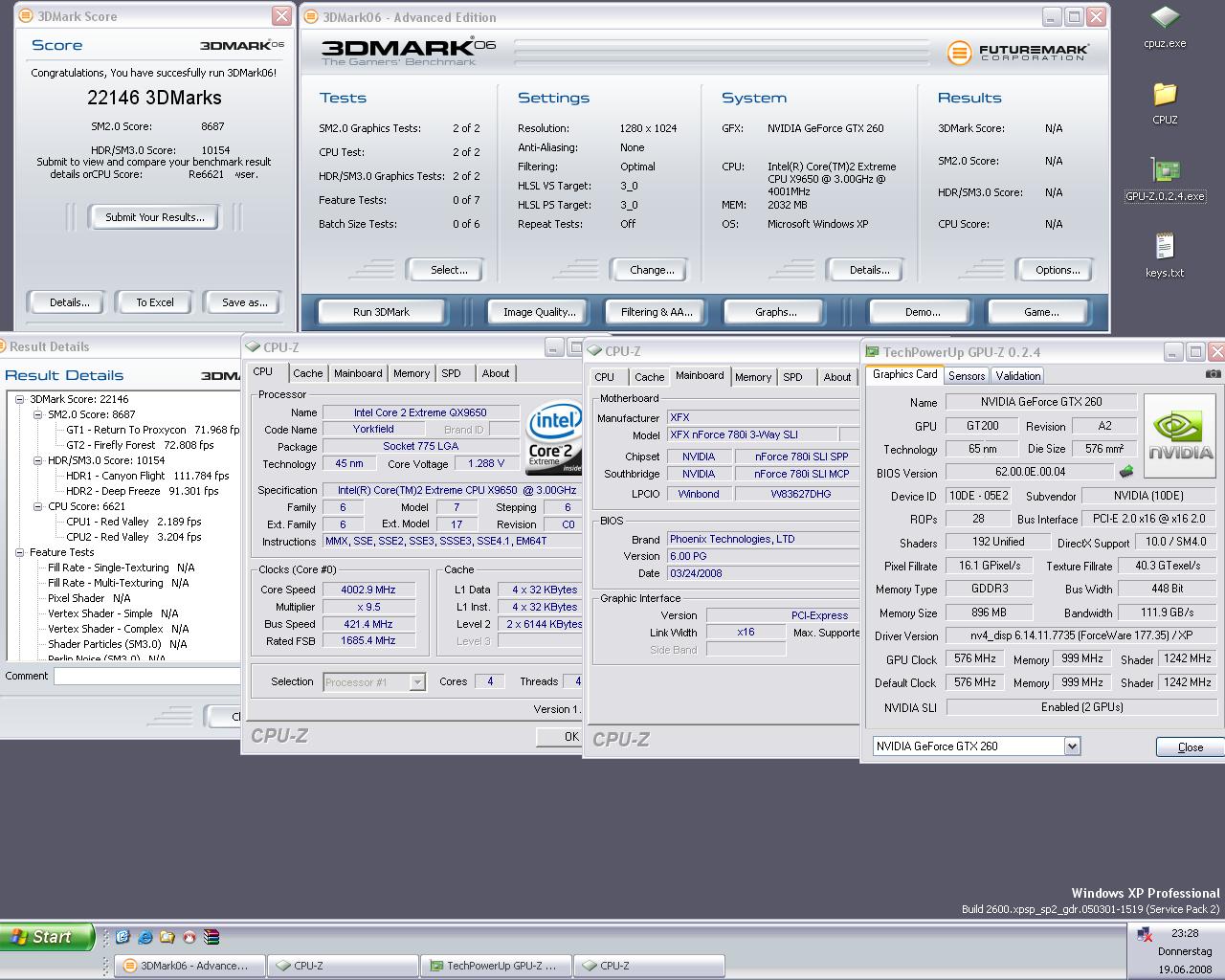Open Details under the System section

pyautogui.click(x=869, y=270)
